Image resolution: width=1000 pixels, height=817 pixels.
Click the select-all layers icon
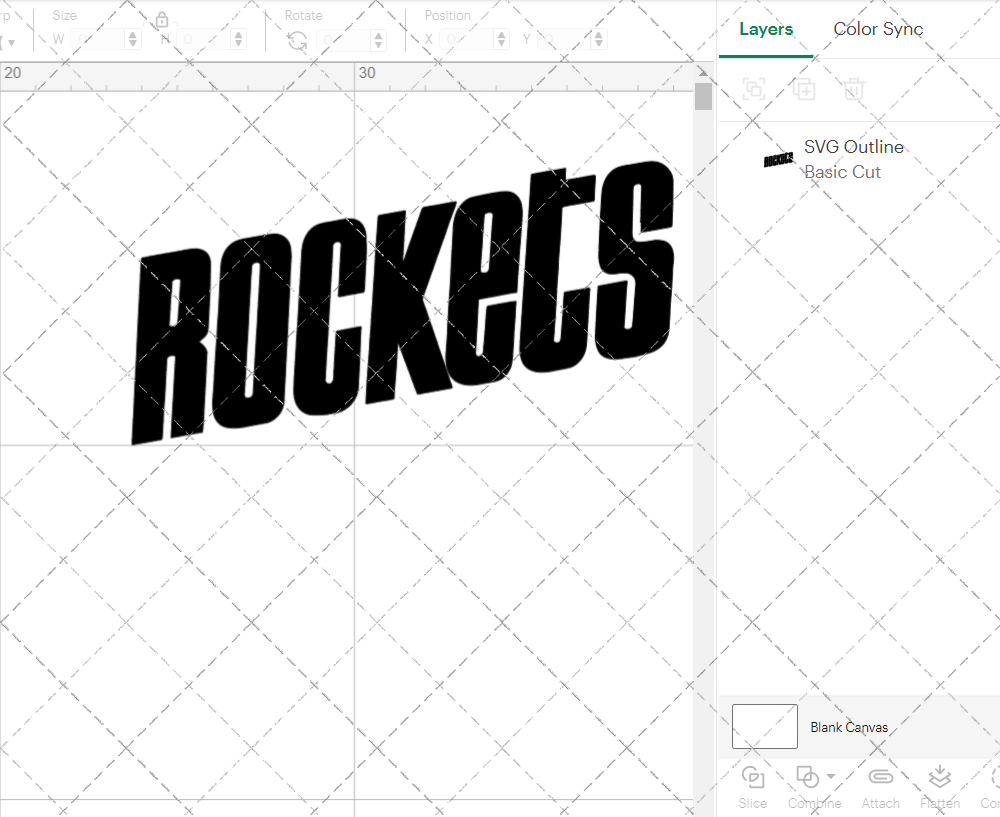tap(754, 89)
